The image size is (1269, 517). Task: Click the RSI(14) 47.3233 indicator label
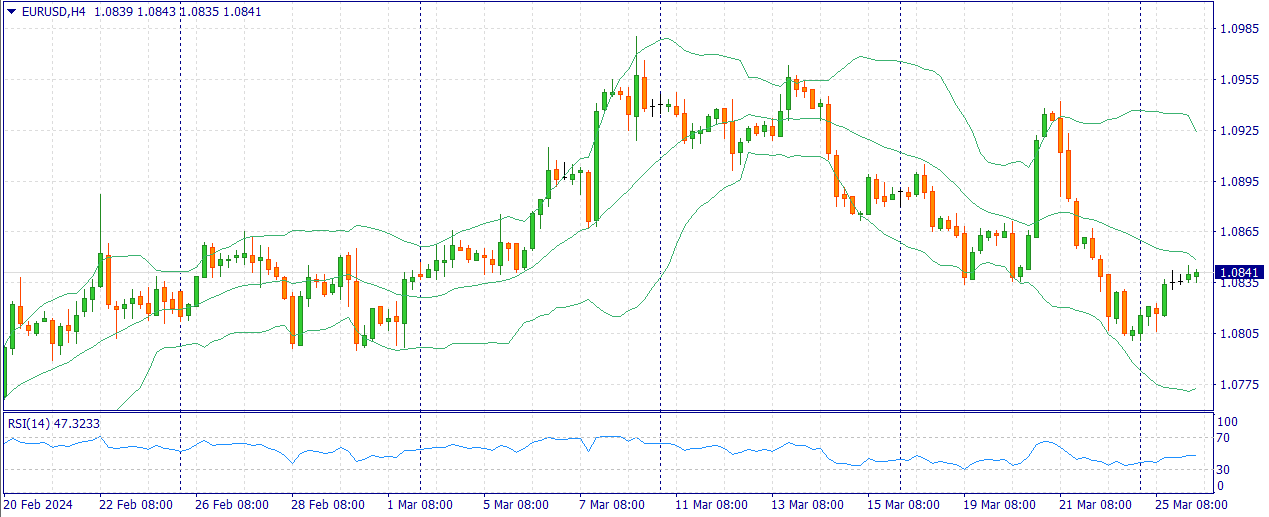pos(54,424)
